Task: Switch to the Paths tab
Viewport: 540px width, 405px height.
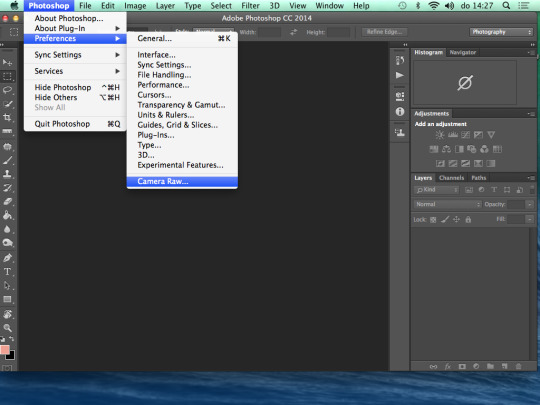Action: click(479, 178)
